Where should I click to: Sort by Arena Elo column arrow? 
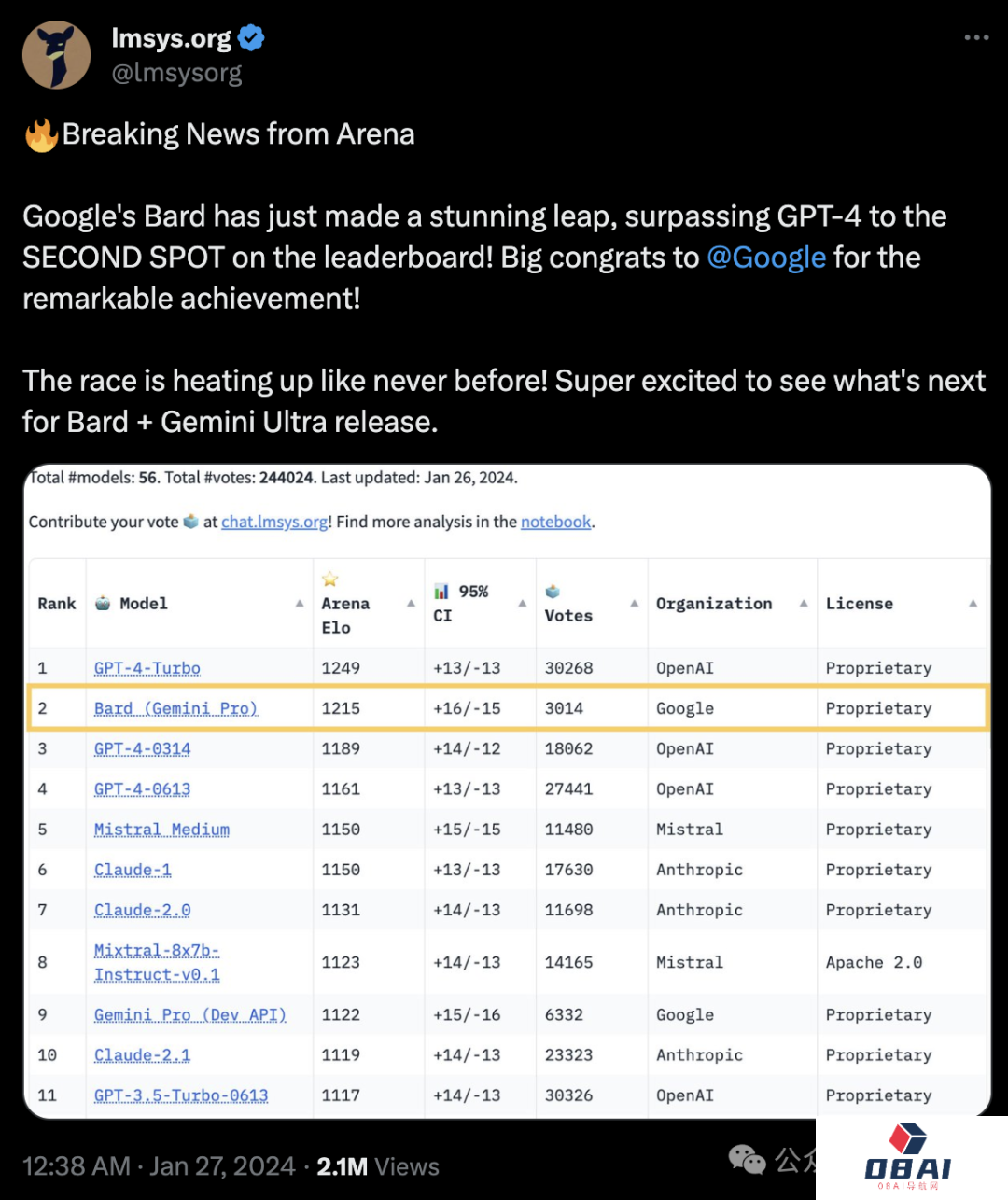click(411, 604)
